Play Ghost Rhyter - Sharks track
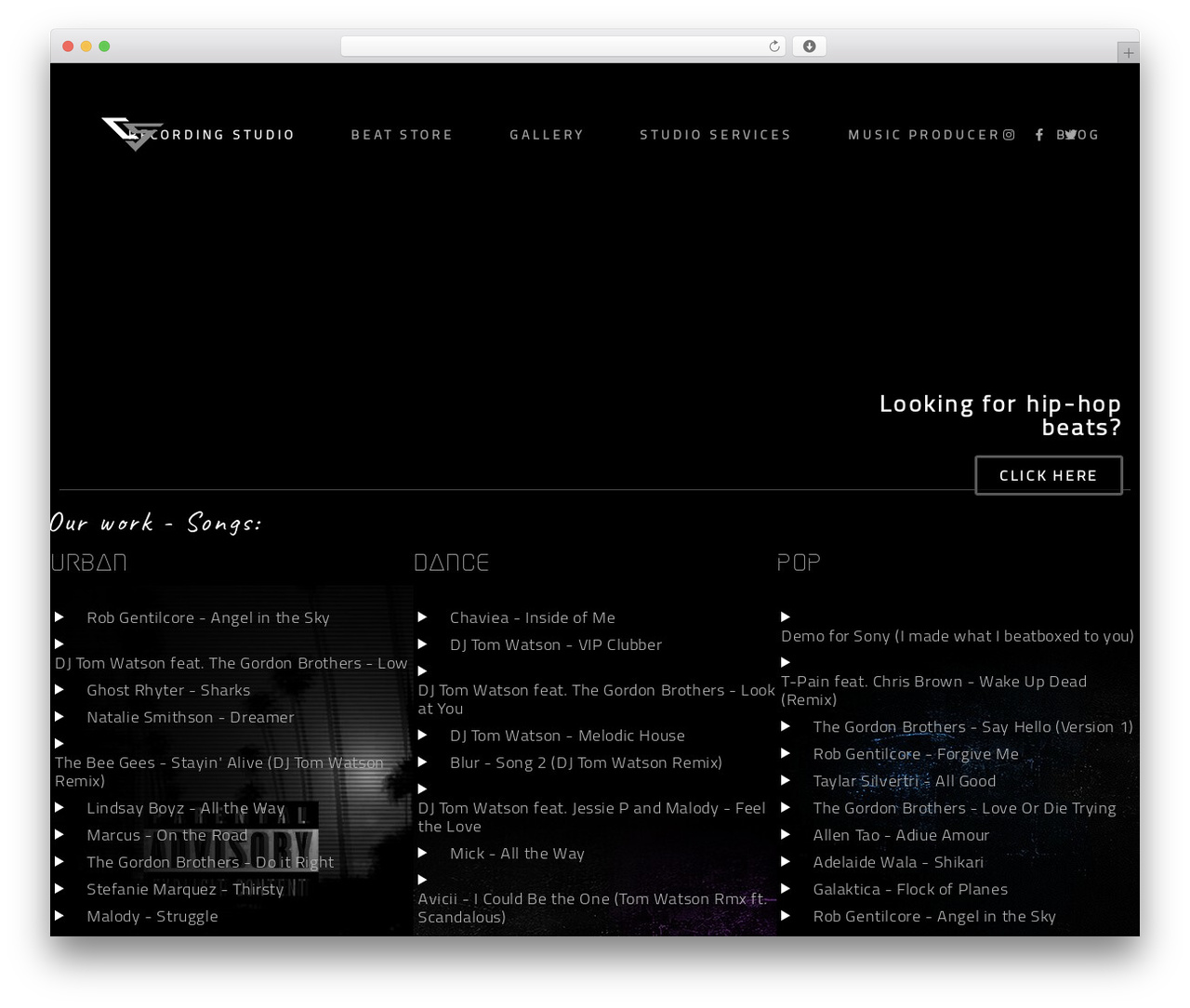Image resolution: width=1190 pixels, height=1008 pixels. (x=59, y=689)
